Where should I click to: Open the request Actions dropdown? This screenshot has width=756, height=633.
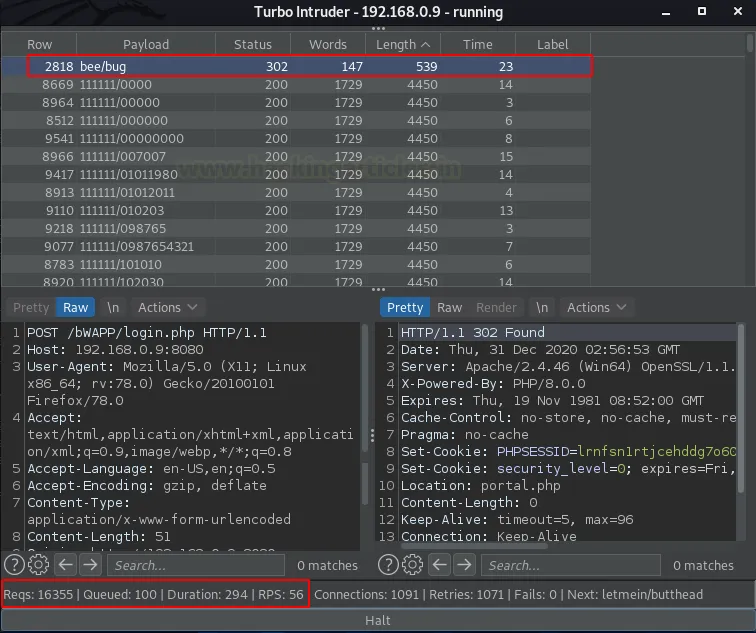[167, 308]
